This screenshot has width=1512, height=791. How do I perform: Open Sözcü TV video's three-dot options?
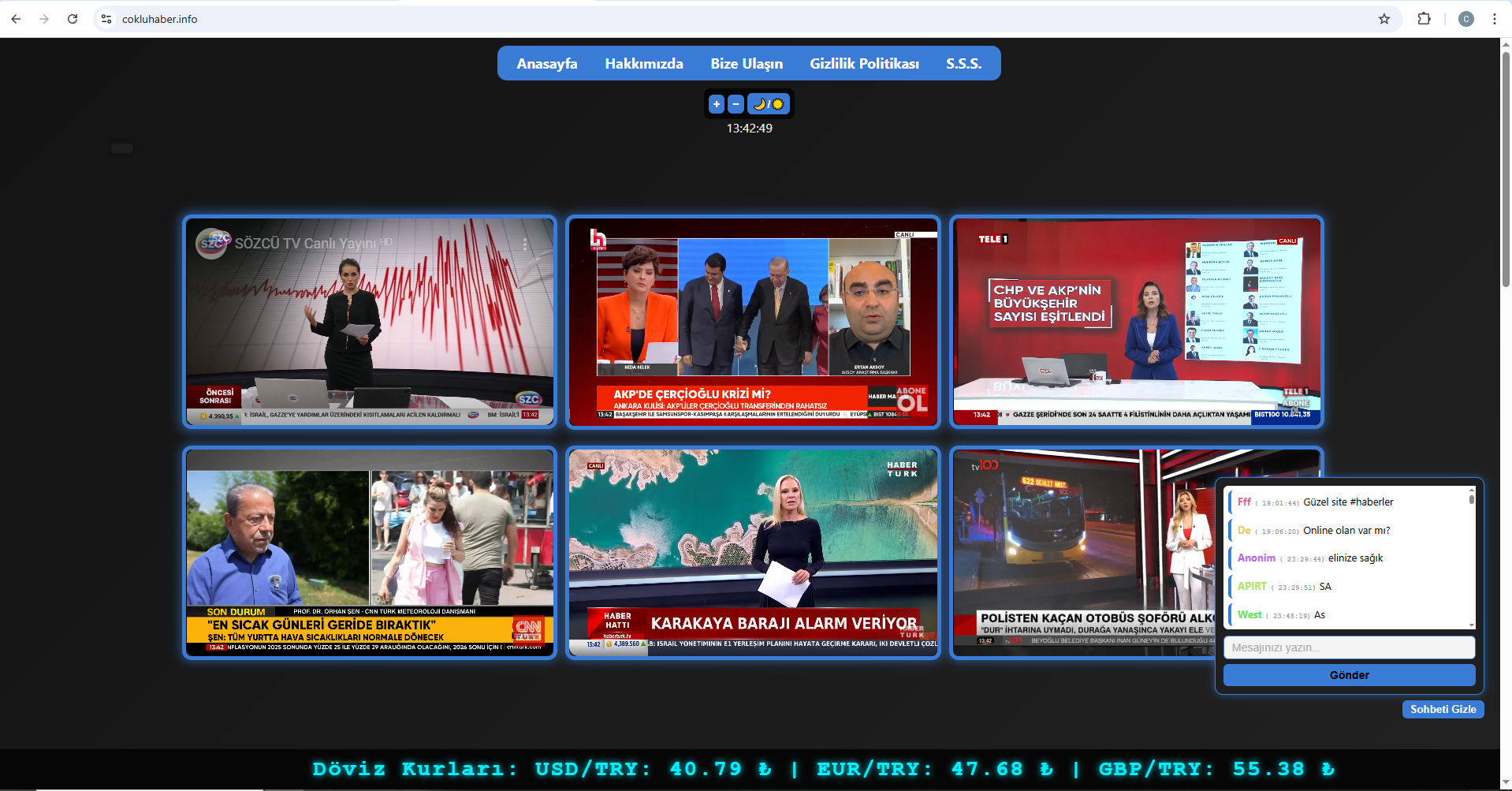tap(525, 244)
